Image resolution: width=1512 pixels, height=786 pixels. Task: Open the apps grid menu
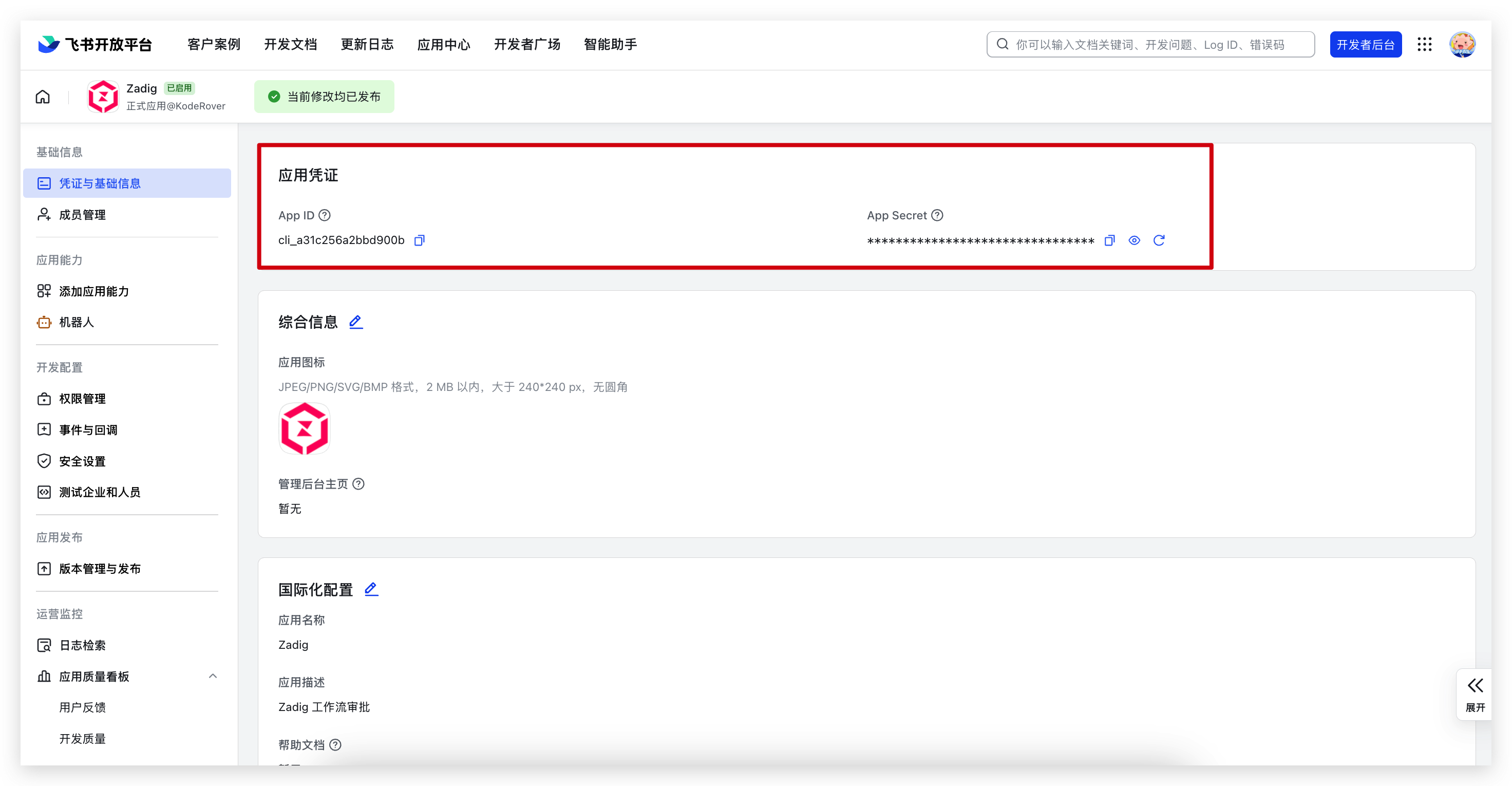[1425, 45]
